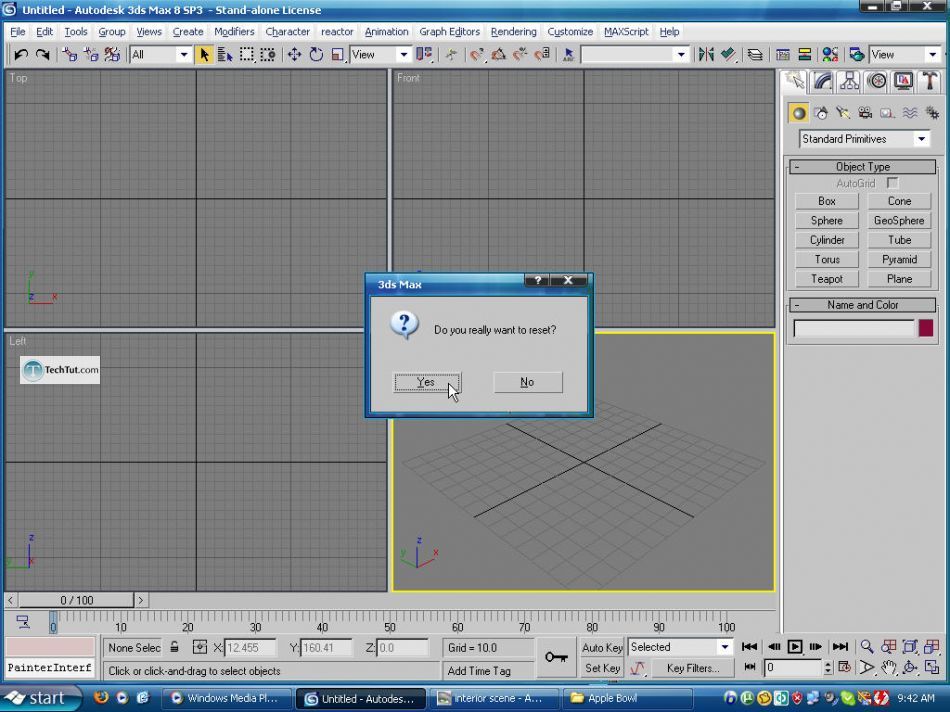The image size is (950, 712).
Task: Select the Space Warps category icon
Action: 909,113
